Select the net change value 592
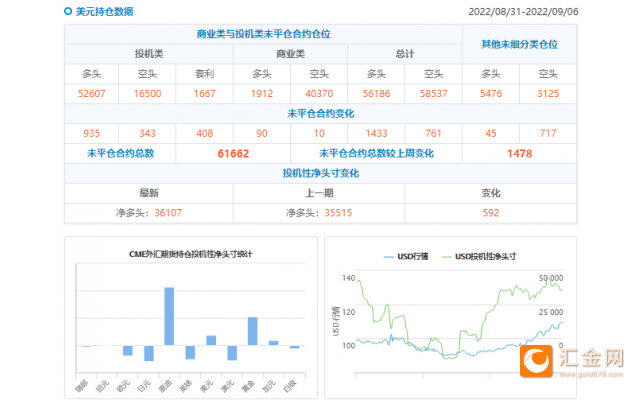The width and height of the screenshot is (640, 400). (491, 213)
